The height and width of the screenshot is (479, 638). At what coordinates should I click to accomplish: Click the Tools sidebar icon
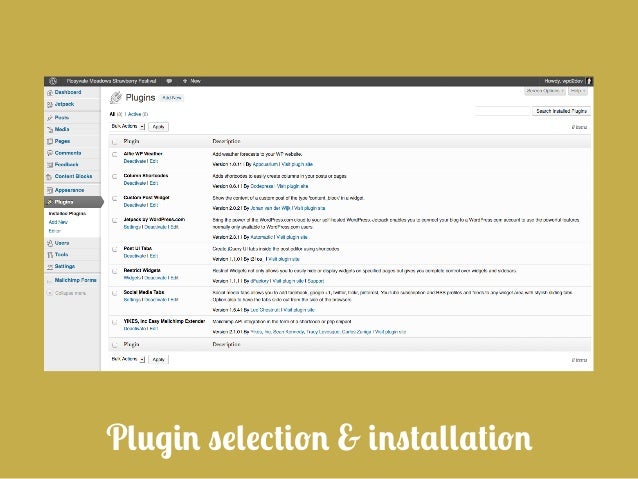[x=50, y=255]
